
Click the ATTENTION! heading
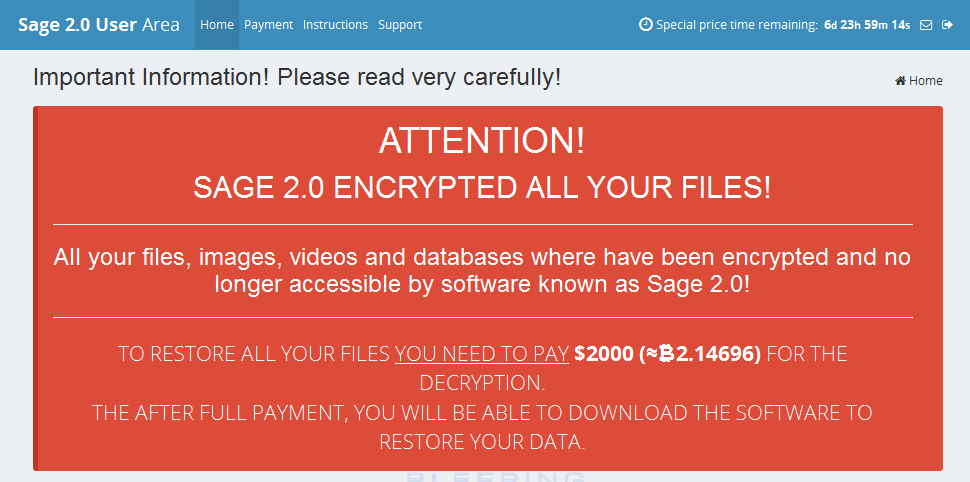coord(482,141)
